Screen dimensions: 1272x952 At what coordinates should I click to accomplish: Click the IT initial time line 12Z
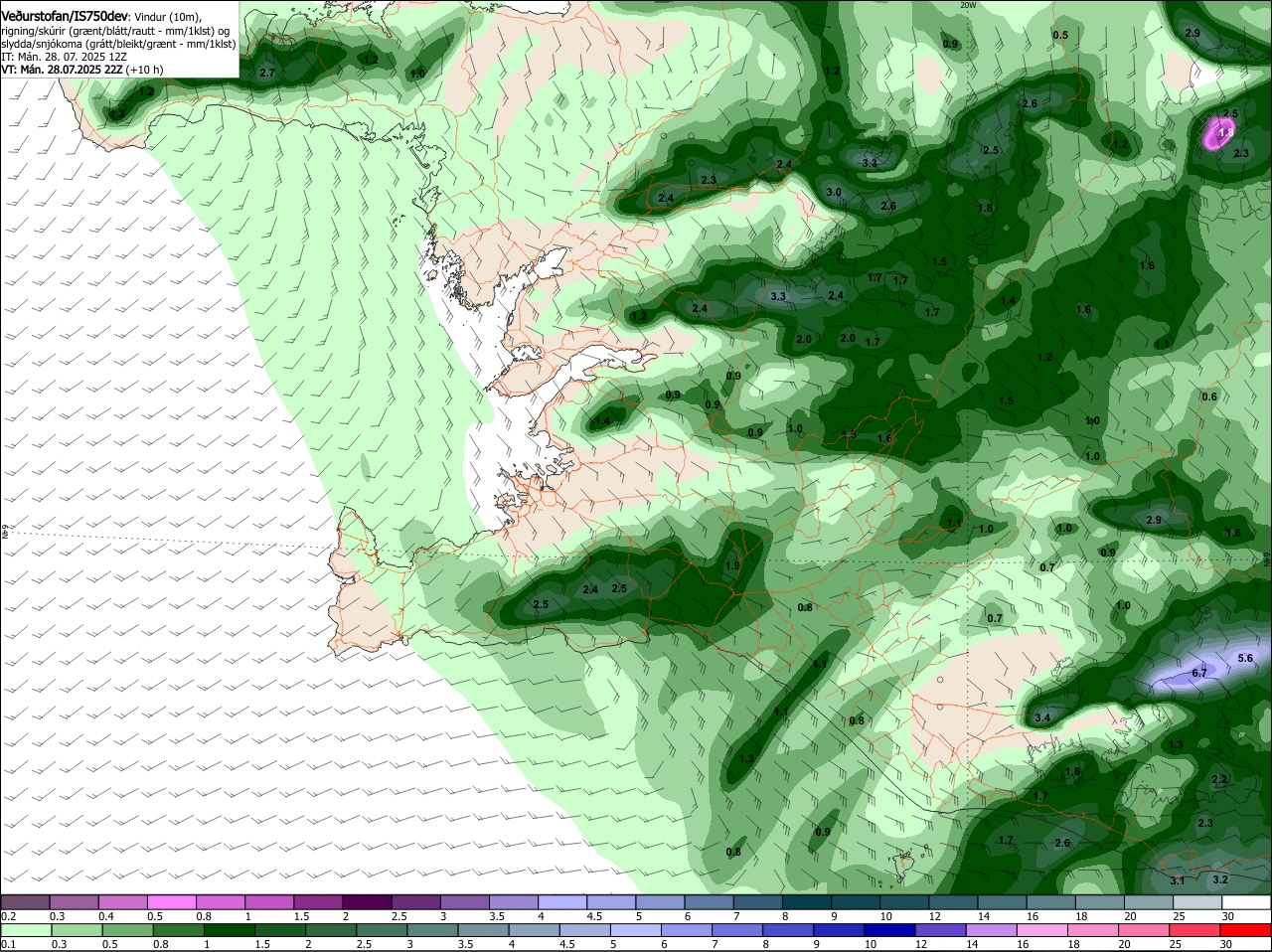pos(64,57)
